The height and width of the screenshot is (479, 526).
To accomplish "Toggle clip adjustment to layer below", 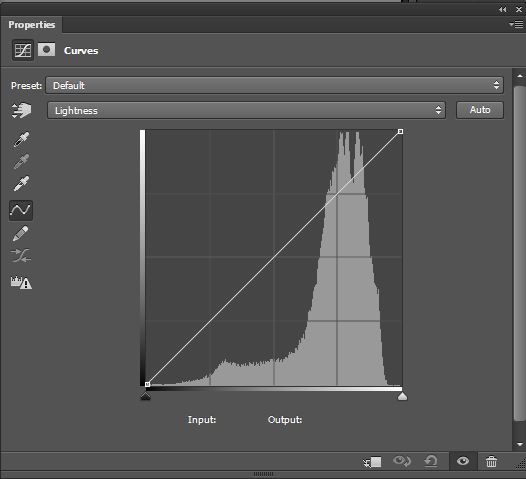I will [x=372, y=462].
